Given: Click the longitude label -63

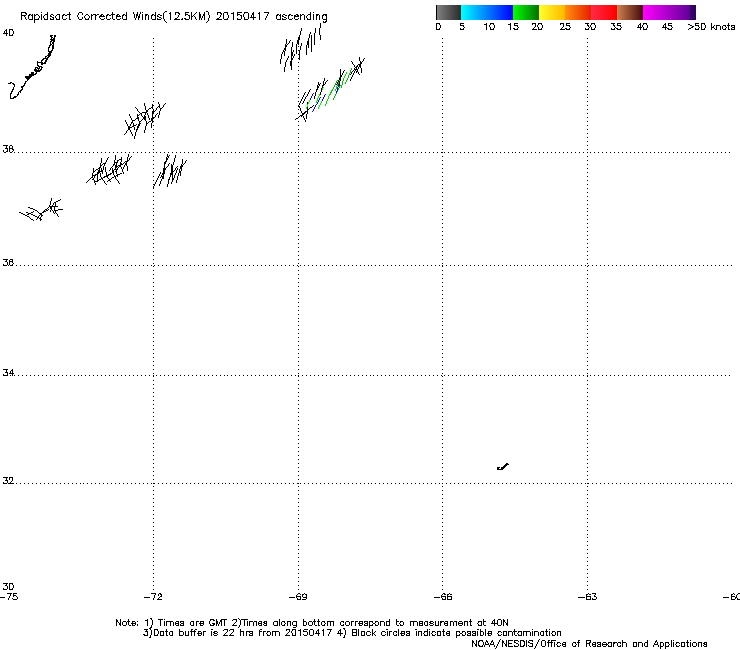Looking at the screenshot, I should [x=587, y=597].
